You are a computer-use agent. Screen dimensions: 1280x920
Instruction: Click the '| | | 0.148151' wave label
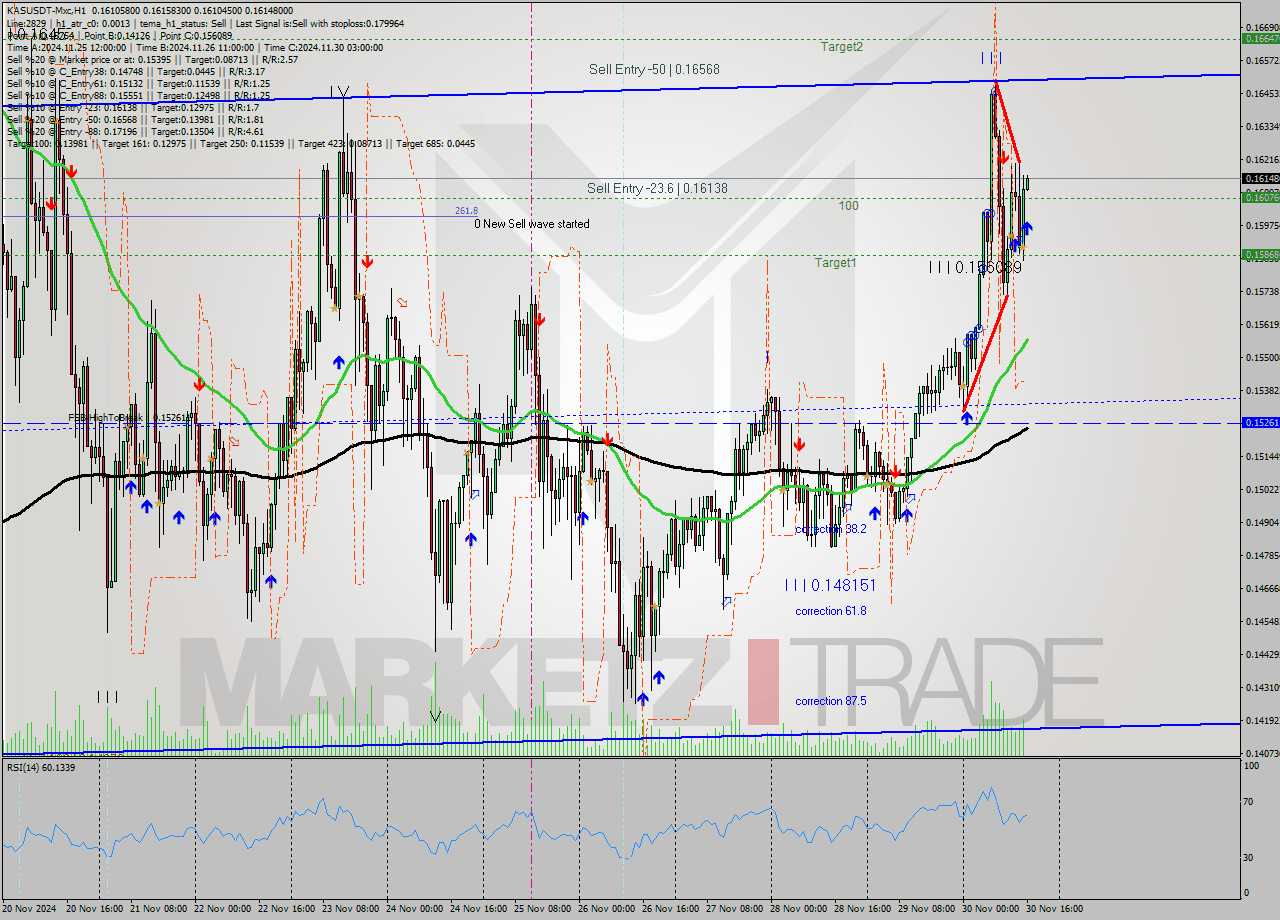(830, 585)
